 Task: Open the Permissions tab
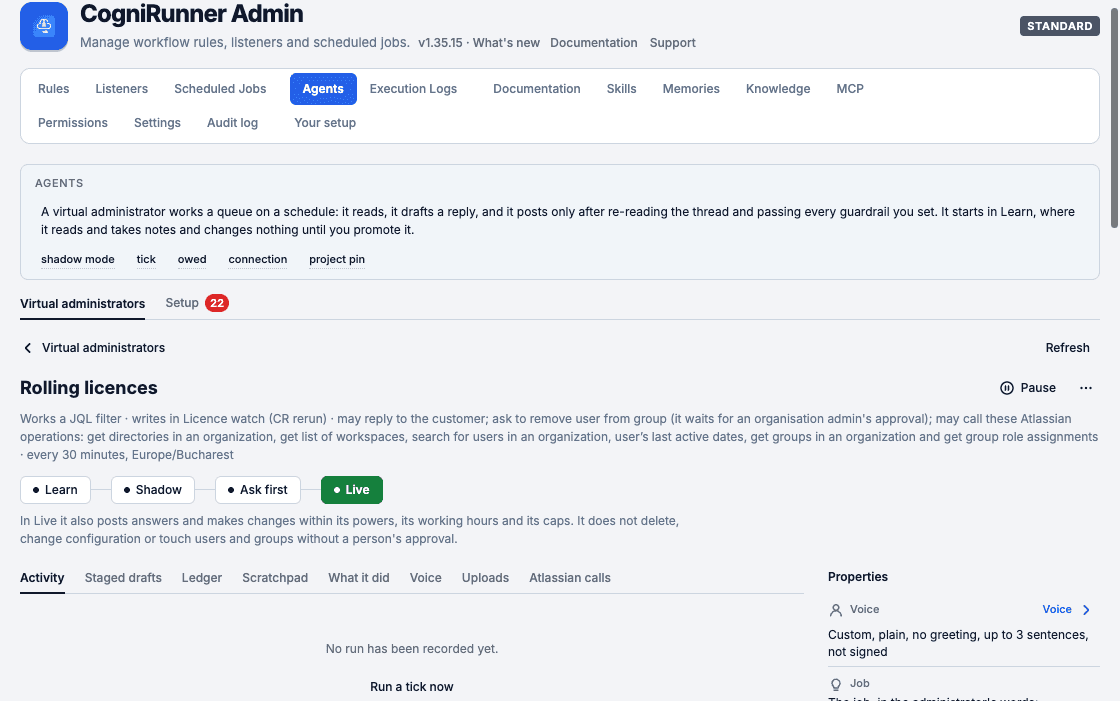pyautogui.click(x=73, y=123)
